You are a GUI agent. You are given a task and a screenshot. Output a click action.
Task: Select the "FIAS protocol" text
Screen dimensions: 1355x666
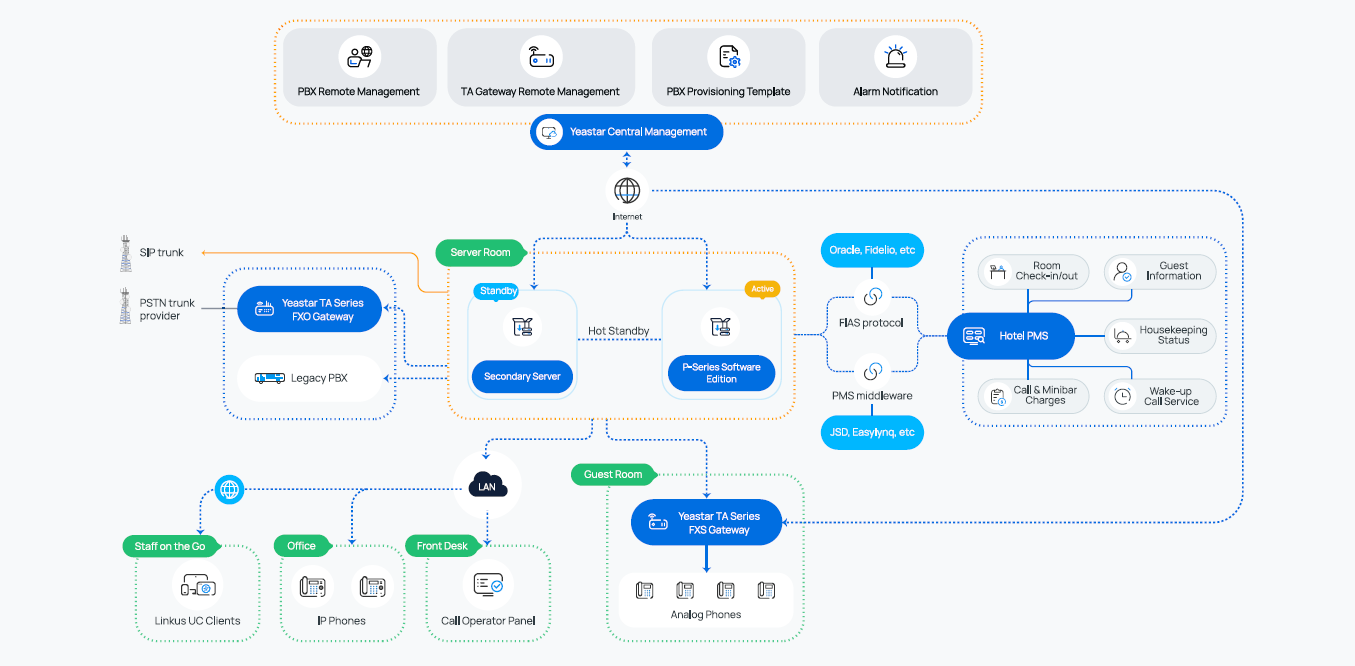coord(871,323)
